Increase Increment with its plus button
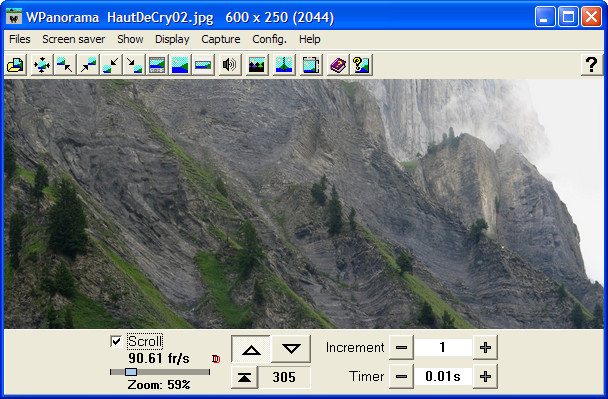This screenshot has height=399, width=608. pos(485,347)
